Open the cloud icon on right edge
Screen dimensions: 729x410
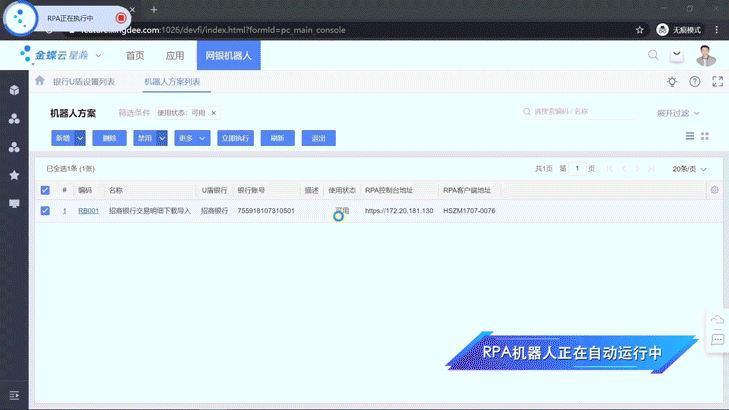coord(717,320)
